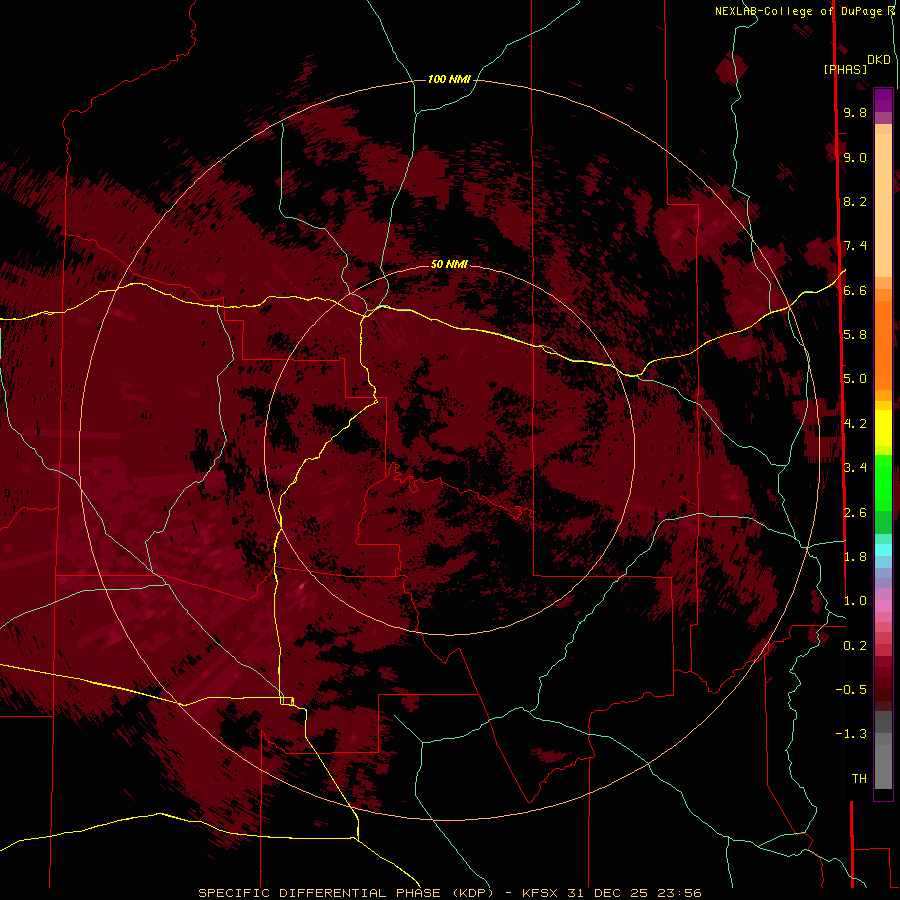Image resolution: width=900 pixels, height=900 pixels.
Task: Click the 4.2 value on the color scale
Action: coord(855,424)
